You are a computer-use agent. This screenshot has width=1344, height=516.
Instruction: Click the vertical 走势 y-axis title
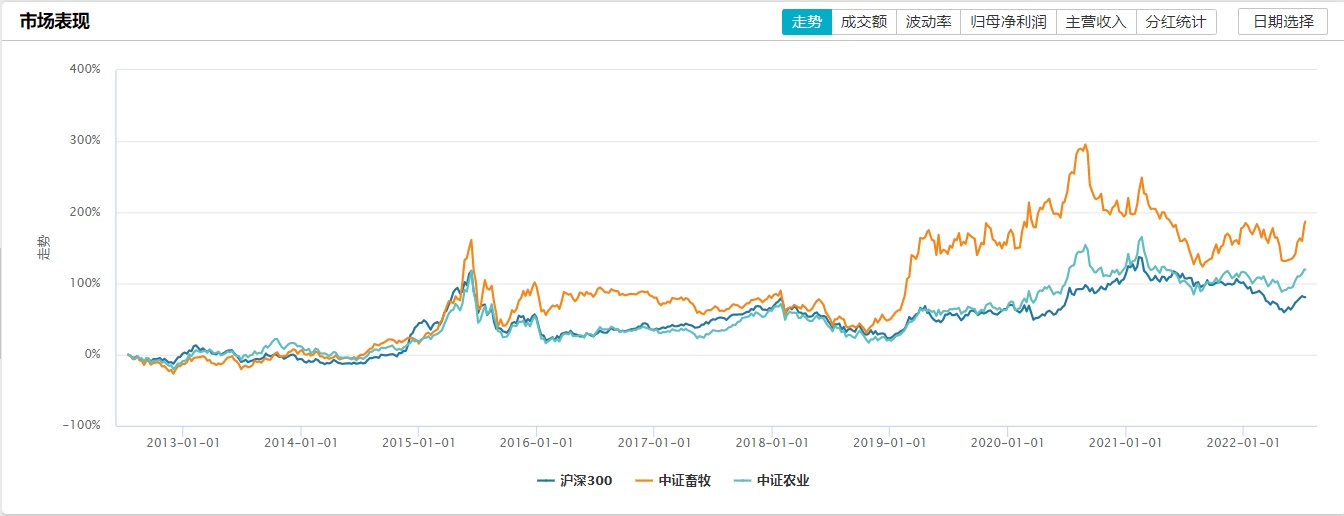(x=42, y=248)
